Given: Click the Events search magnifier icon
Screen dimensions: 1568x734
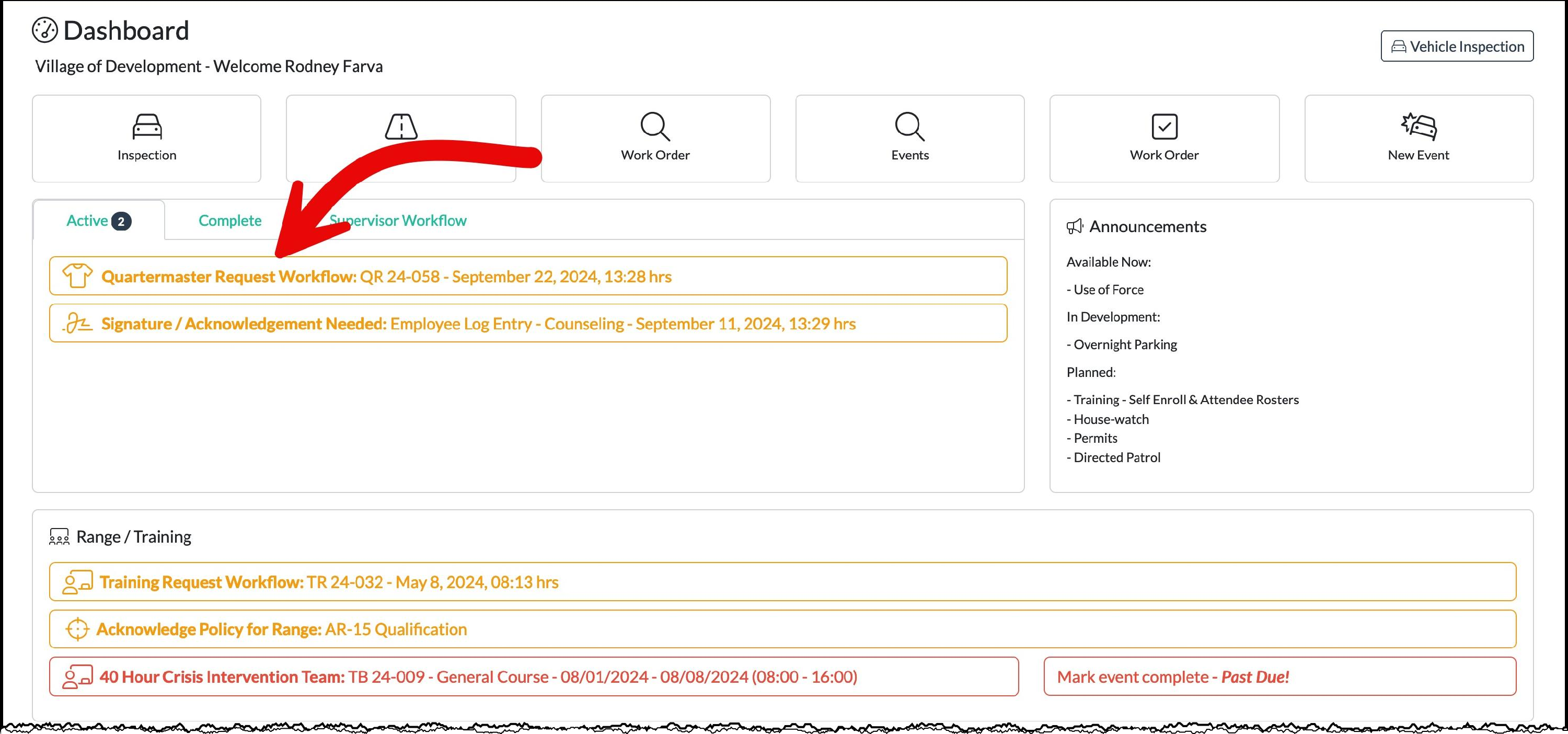Looking at the screenshot, I should tap(909, 127).
